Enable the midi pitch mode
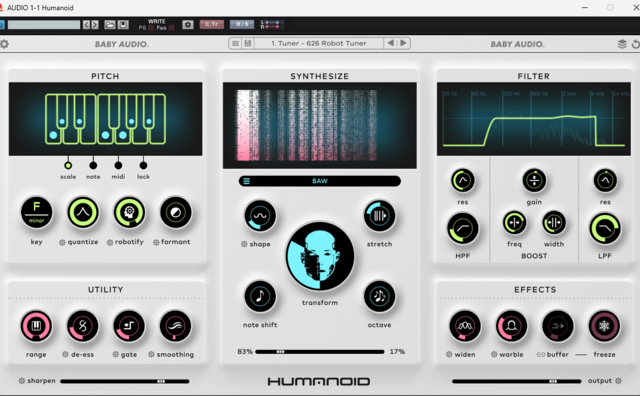The width and height of the screenshot is (640, 396). (118, 165)
